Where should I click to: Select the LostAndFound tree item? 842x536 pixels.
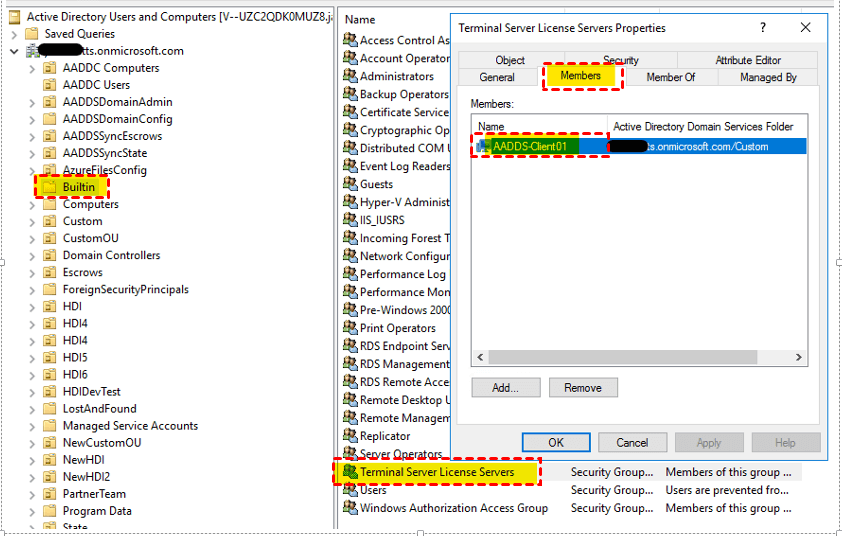tap(99, 409)
